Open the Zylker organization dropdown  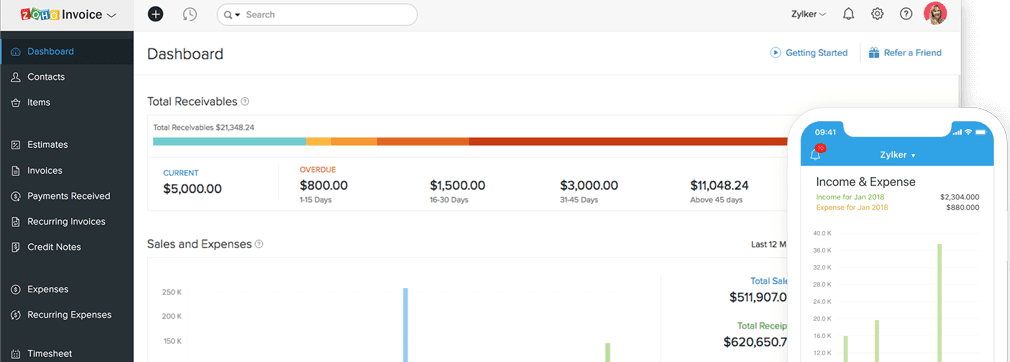point(808,14)
